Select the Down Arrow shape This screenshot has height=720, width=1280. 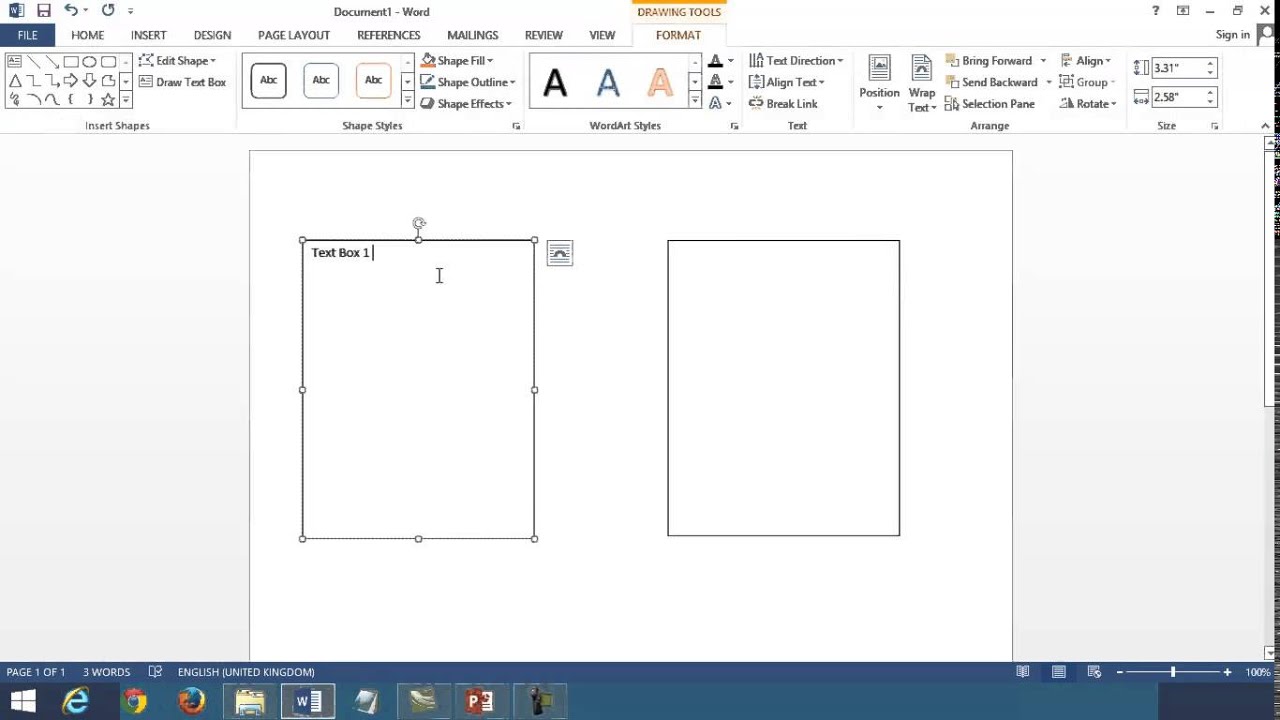(x=90, y=81)
